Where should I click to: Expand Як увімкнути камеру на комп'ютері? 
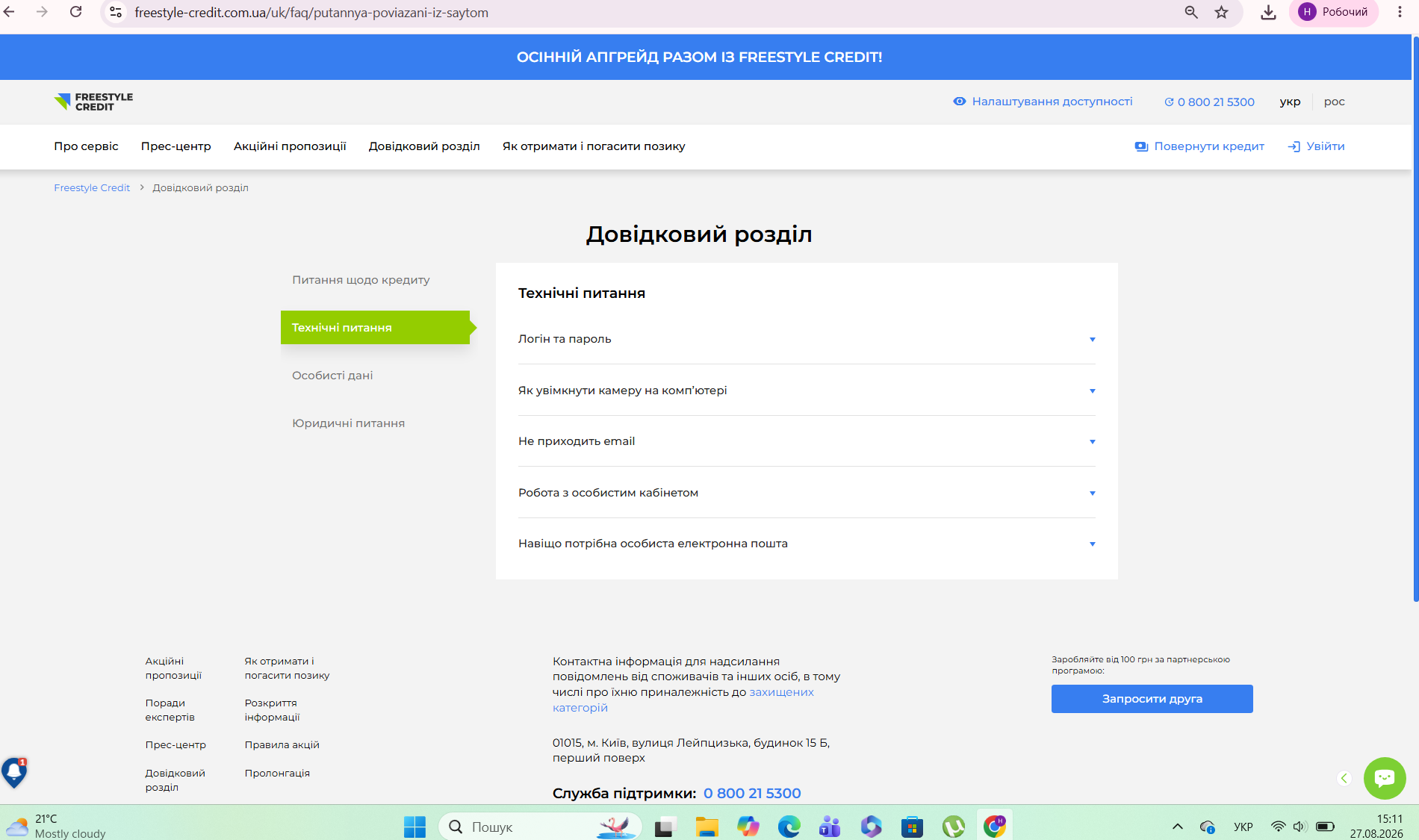pyautogui.click(x=807, y=391)
